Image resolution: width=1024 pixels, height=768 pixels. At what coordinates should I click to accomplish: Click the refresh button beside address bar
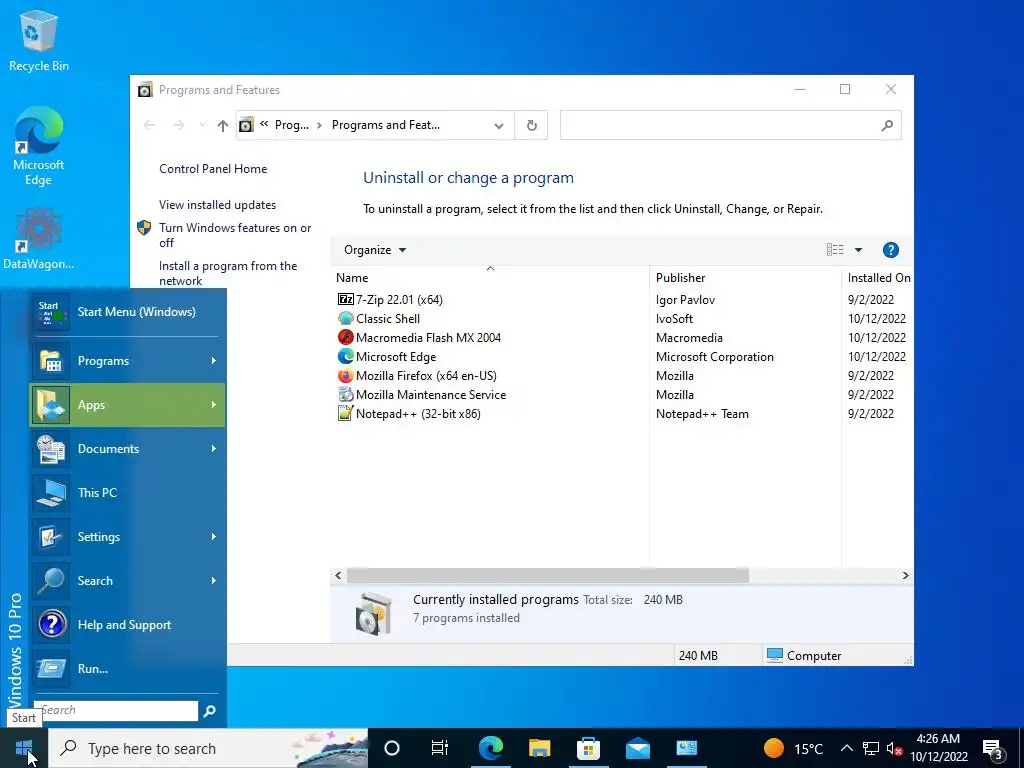pos(532,125)
